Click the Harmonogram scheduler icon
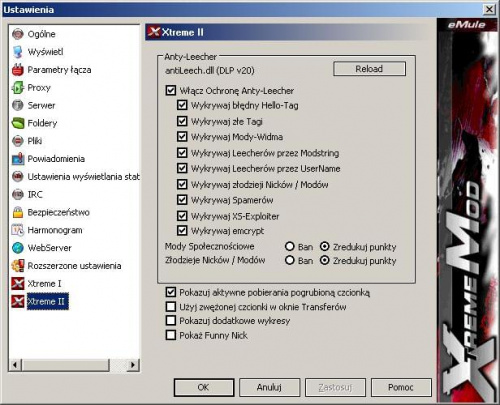The width and height of the screenshot is (500, 405). tap(18, 230)
